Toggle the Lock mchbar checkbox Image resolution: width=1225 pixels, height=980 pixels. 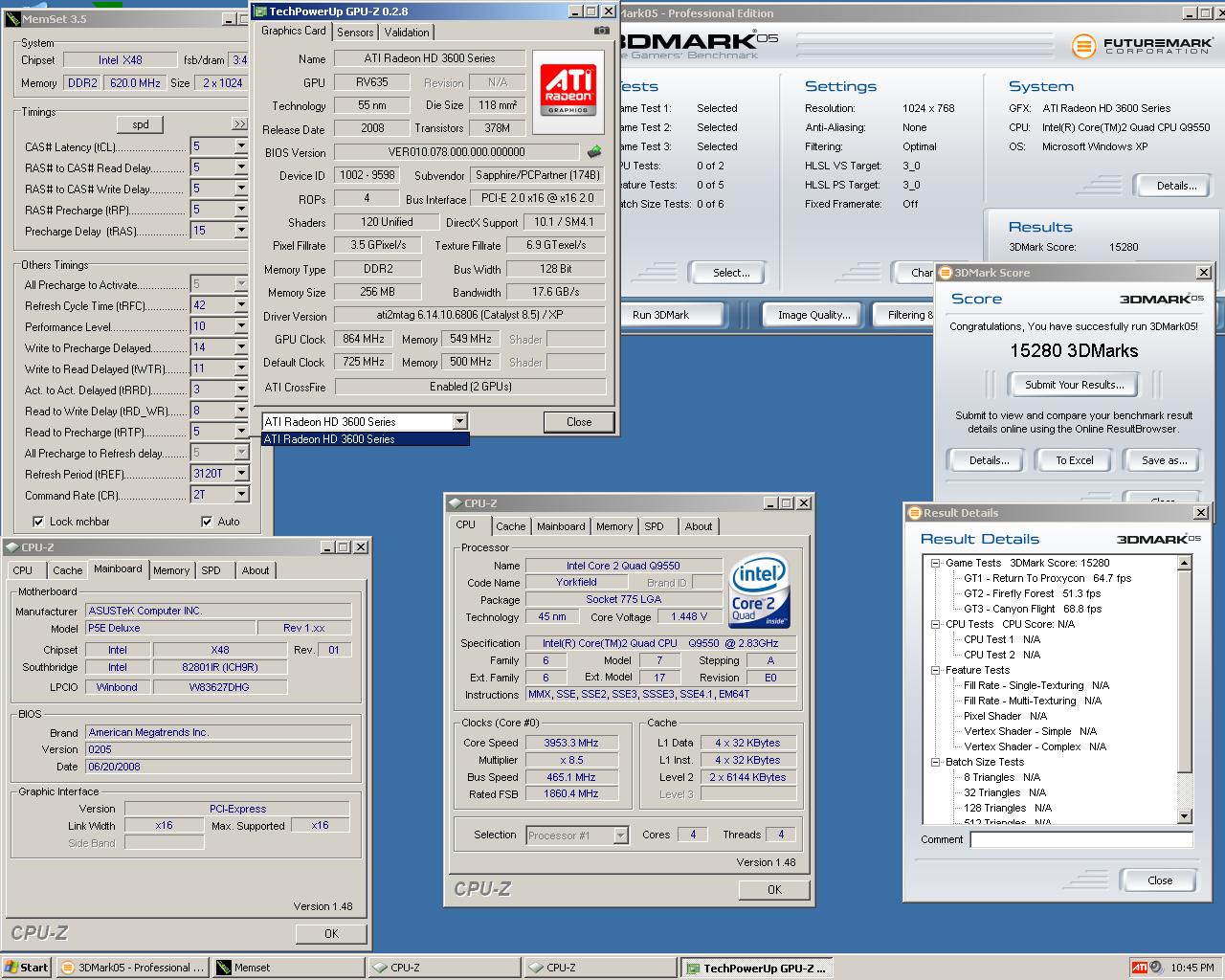[x=38, y=522]
